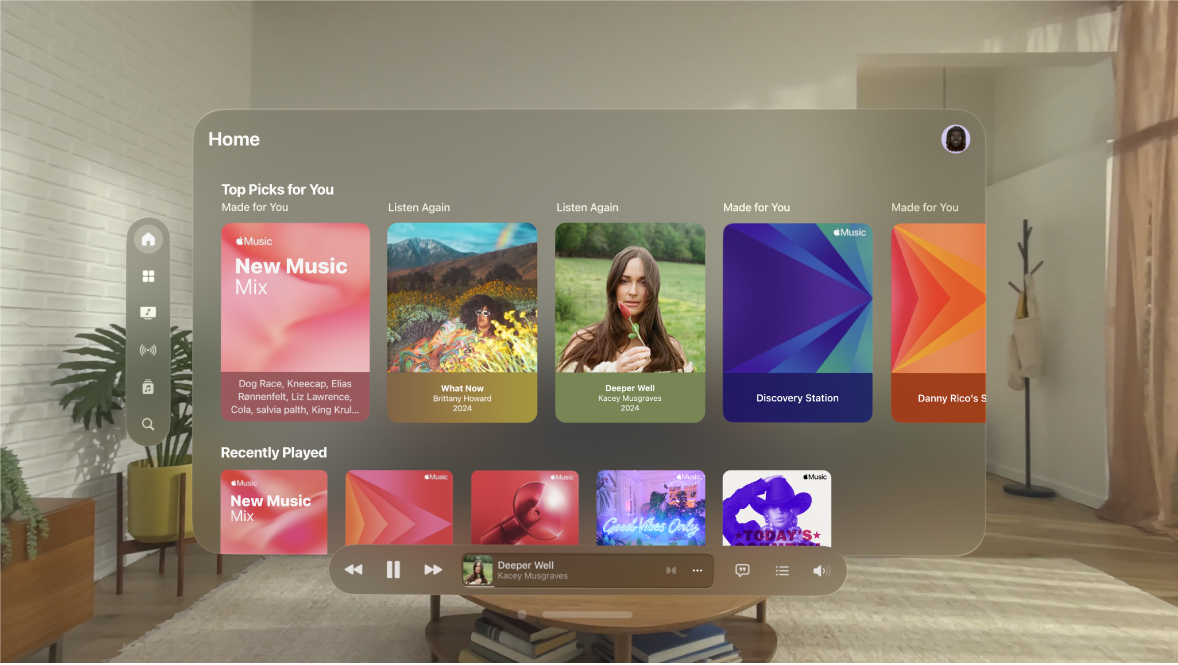Open the Good Vibes Only playlist
1178x665 pixels.
651,508
